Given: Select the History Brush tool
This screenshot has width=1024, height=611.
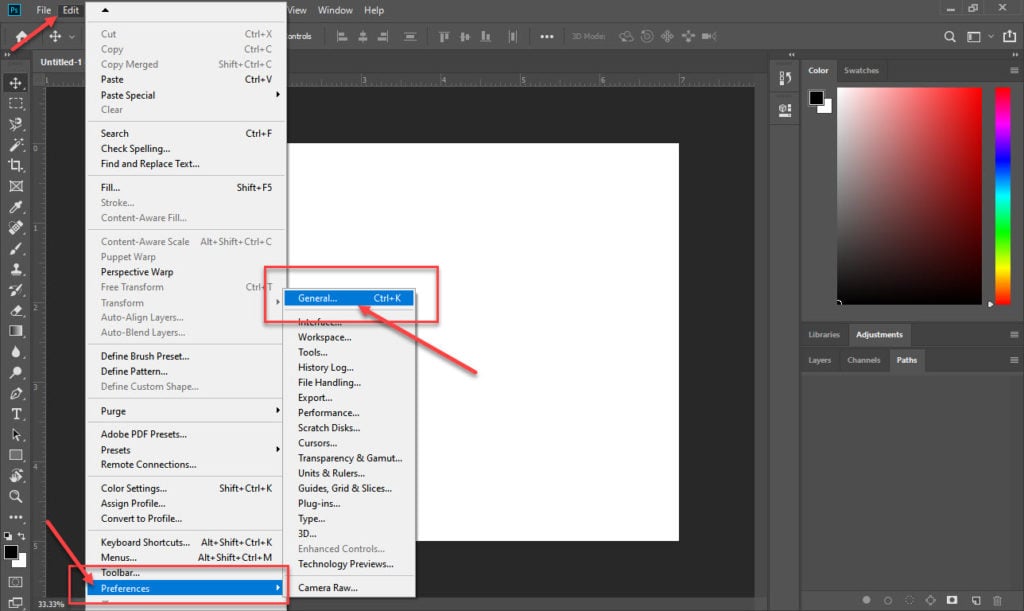Looking at the screenshot, I should pos(16,290).
